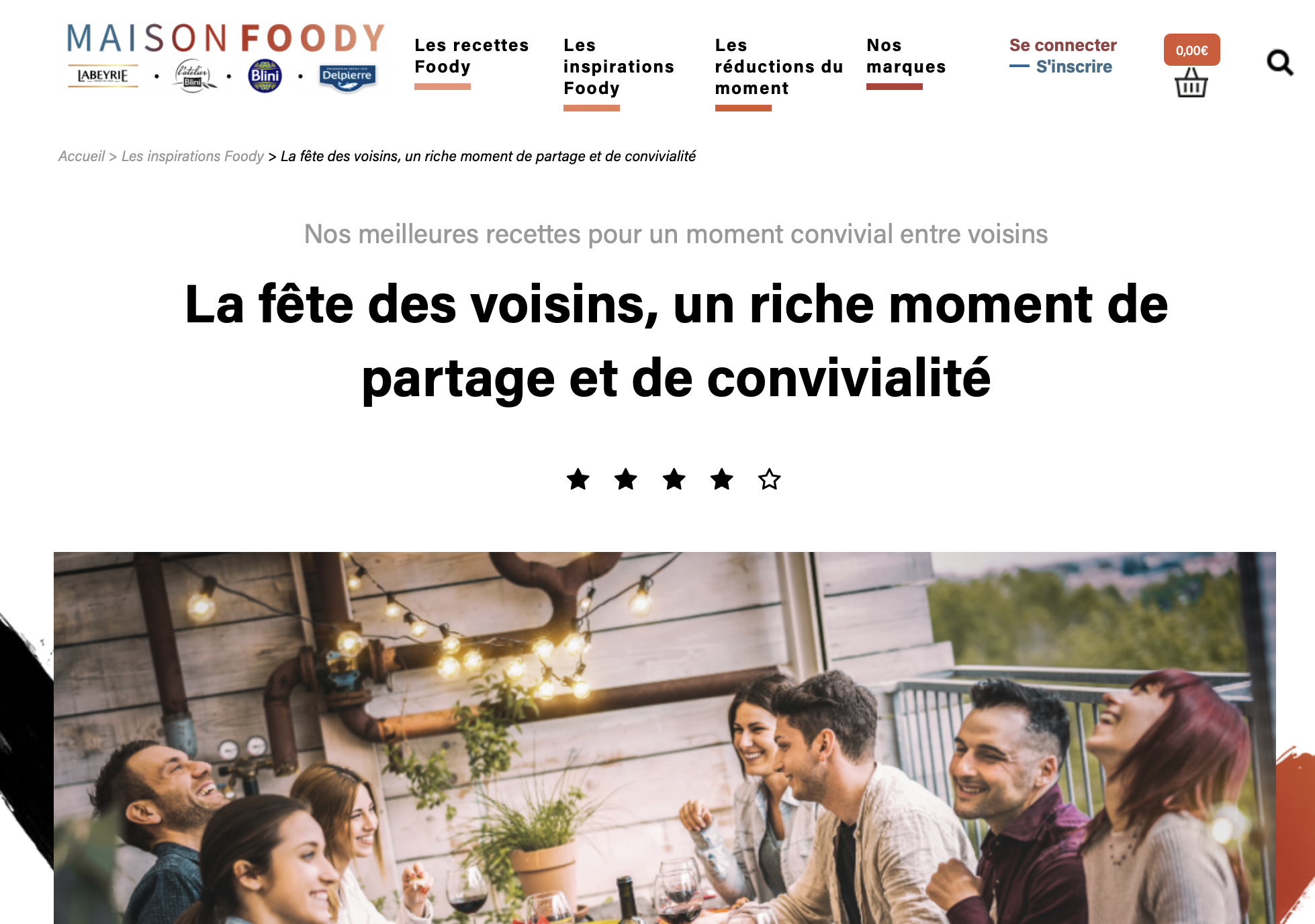Open Les inspirations Foody menu
Screen dimensions: 1315x924
(x=619, y=66)
